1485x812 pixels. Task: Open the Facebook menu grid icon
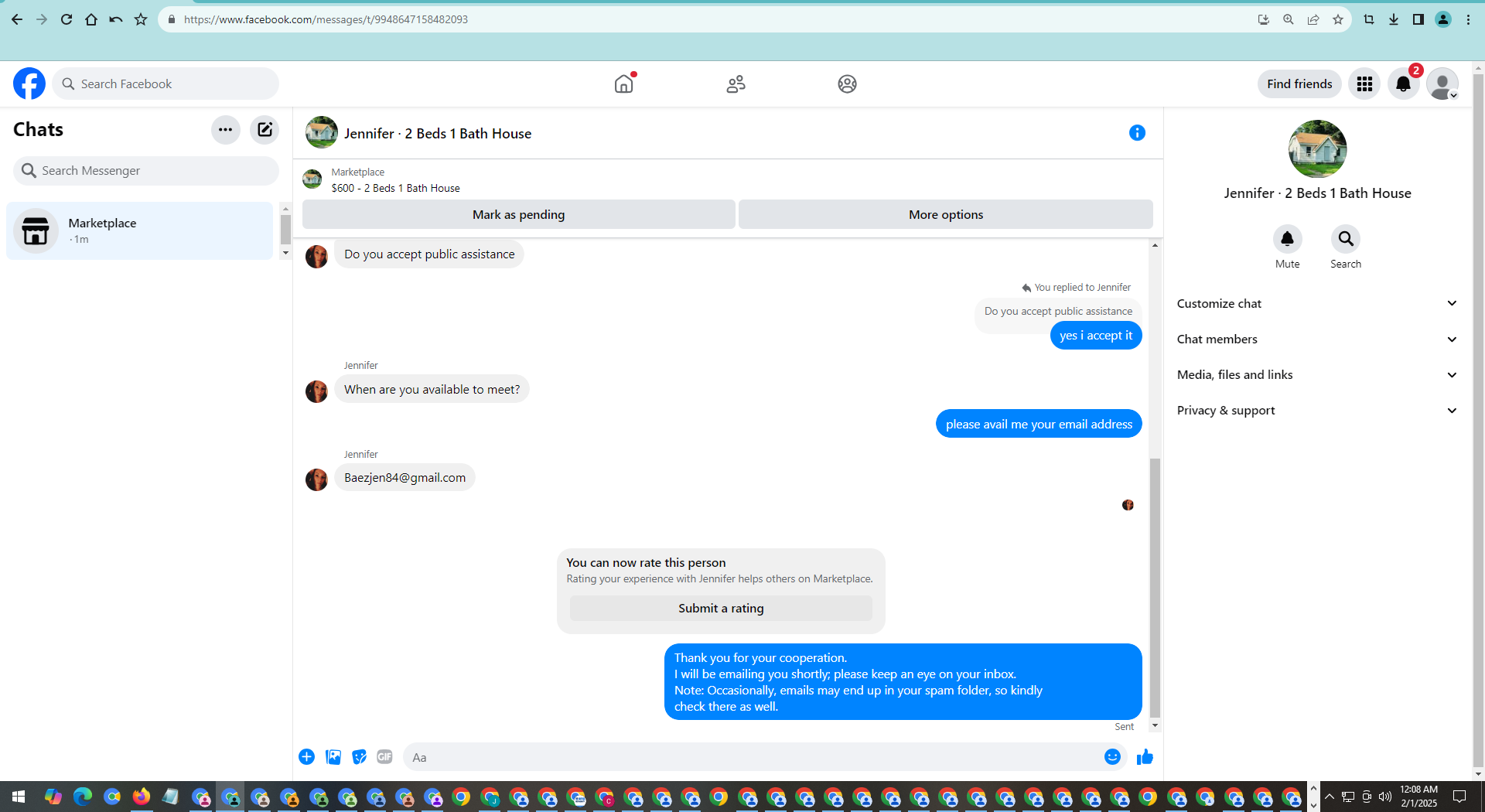point(1365,84)
